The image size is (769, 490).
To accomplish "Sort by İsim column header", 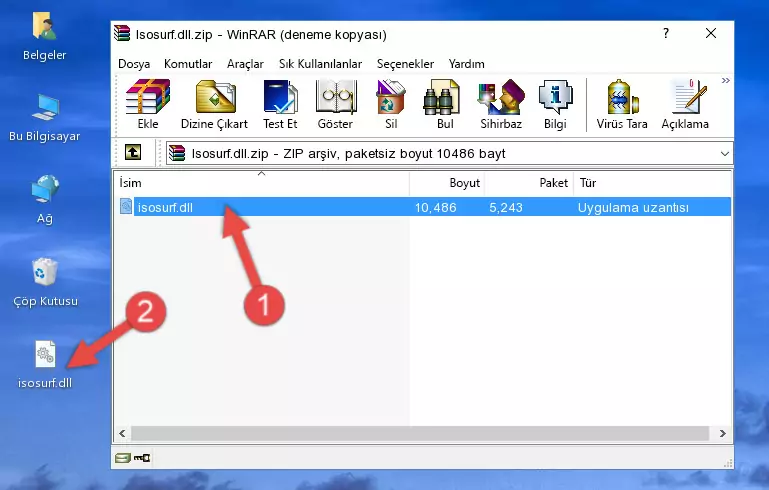I will point(262,182).
